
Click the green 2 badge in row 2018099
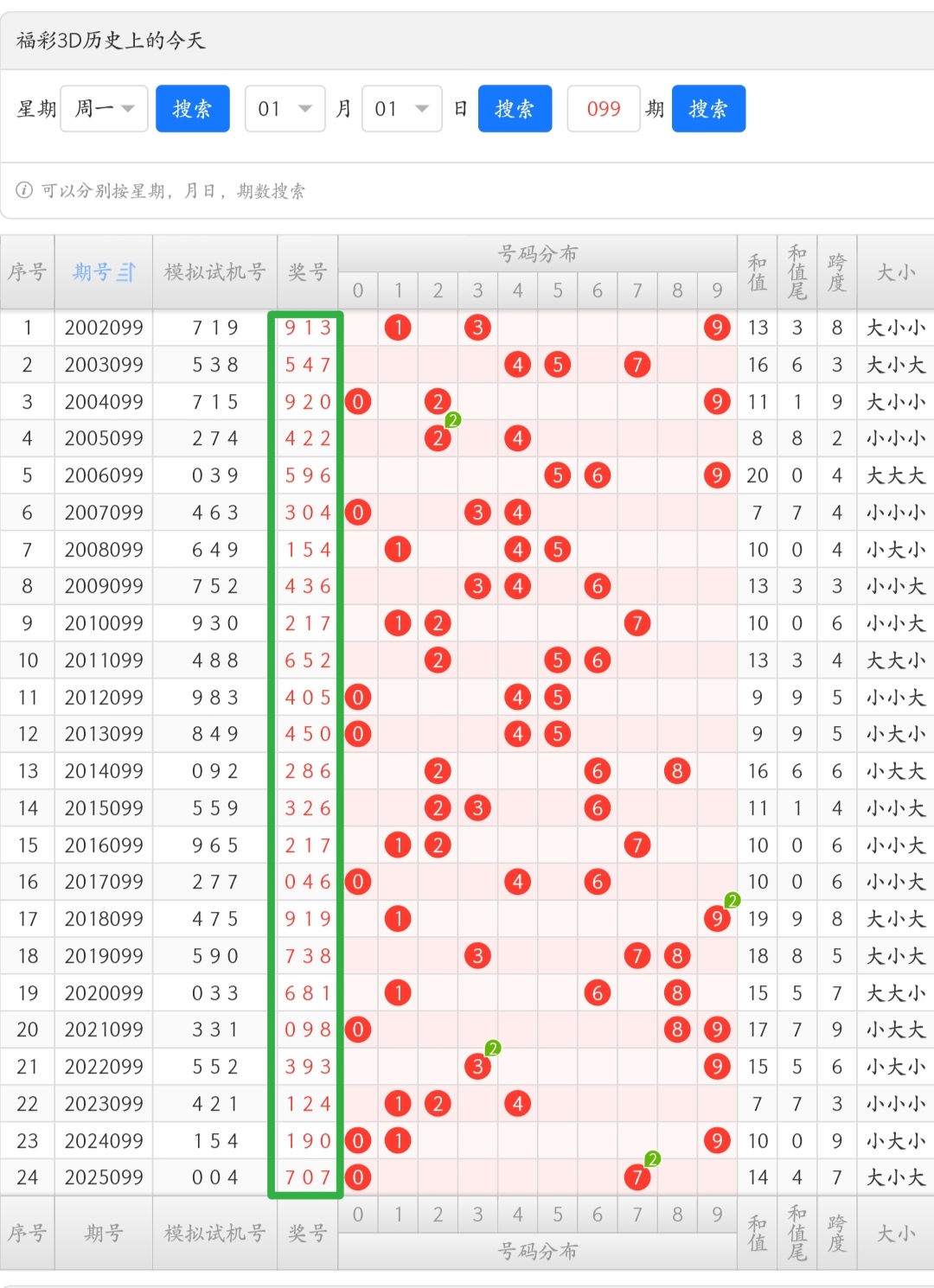pyautogui.click(x=732, y=901)
